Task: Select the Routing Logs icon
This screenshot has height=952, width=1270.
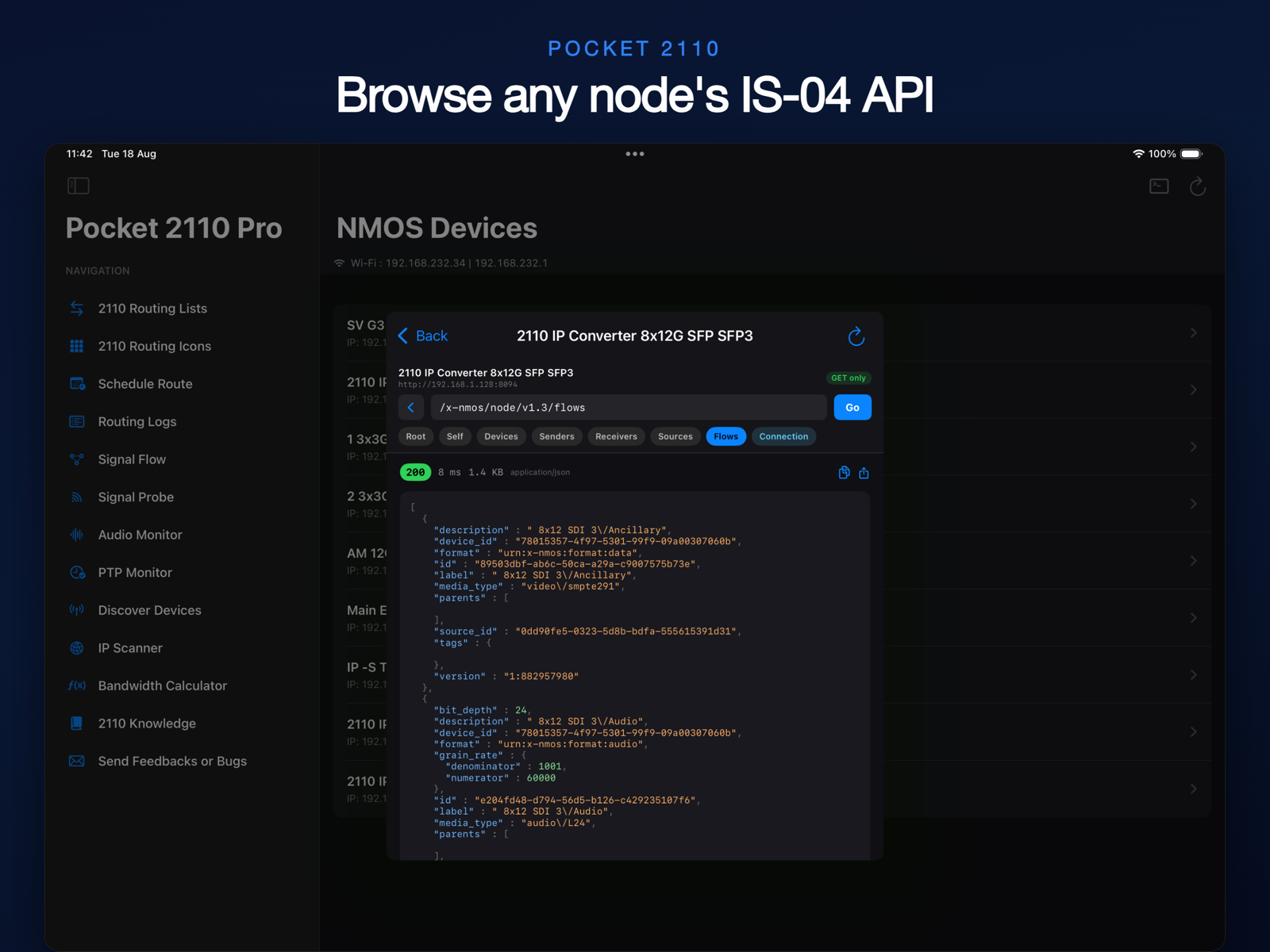Action: pyautogui.click(x=77, y=421)
